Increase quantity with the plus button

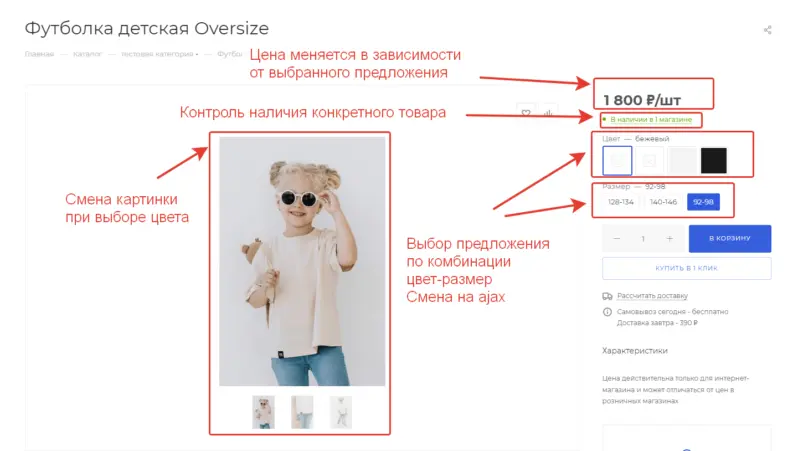tap(669, 239)
